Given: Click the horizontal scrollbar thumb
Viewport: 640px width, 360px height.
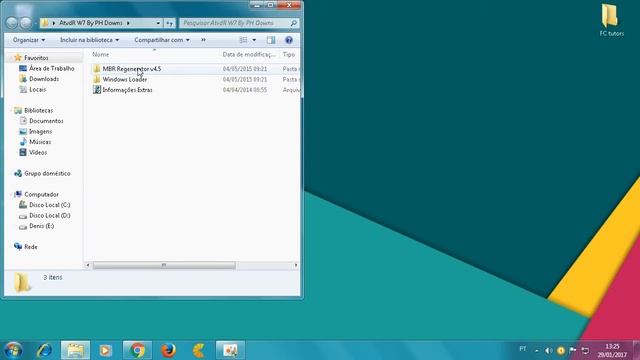Looking at the screenshot, I should click(164, 265).
